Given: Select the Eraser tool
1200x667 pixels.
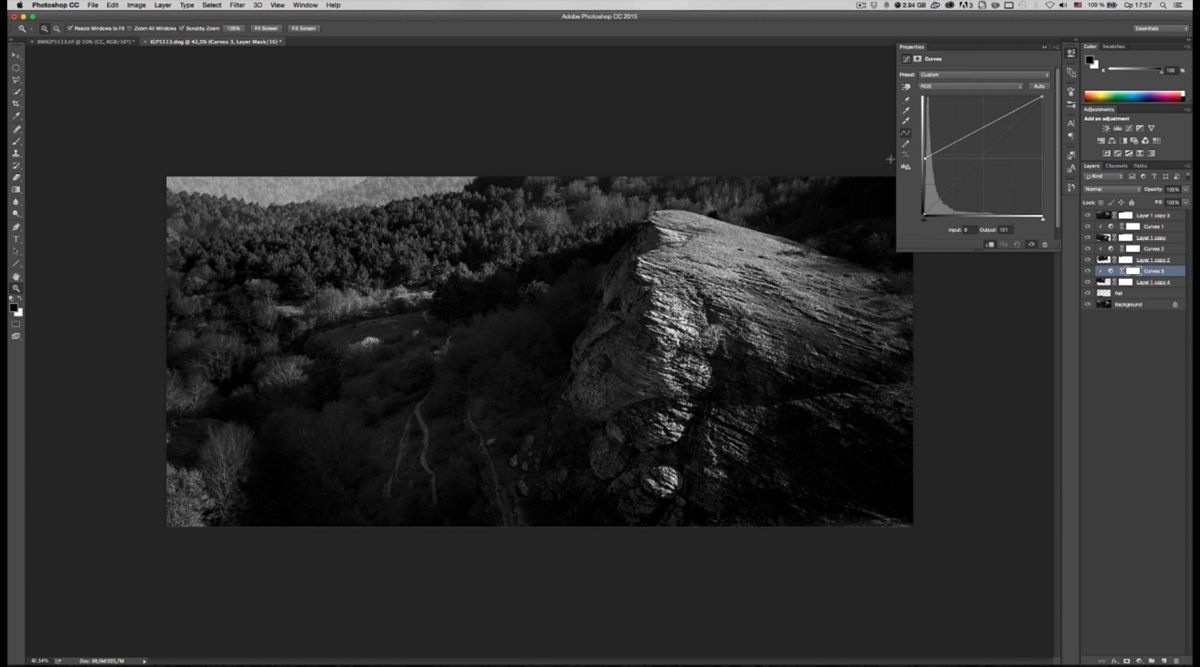Looking at the screenshot, I should click(16, 177).
